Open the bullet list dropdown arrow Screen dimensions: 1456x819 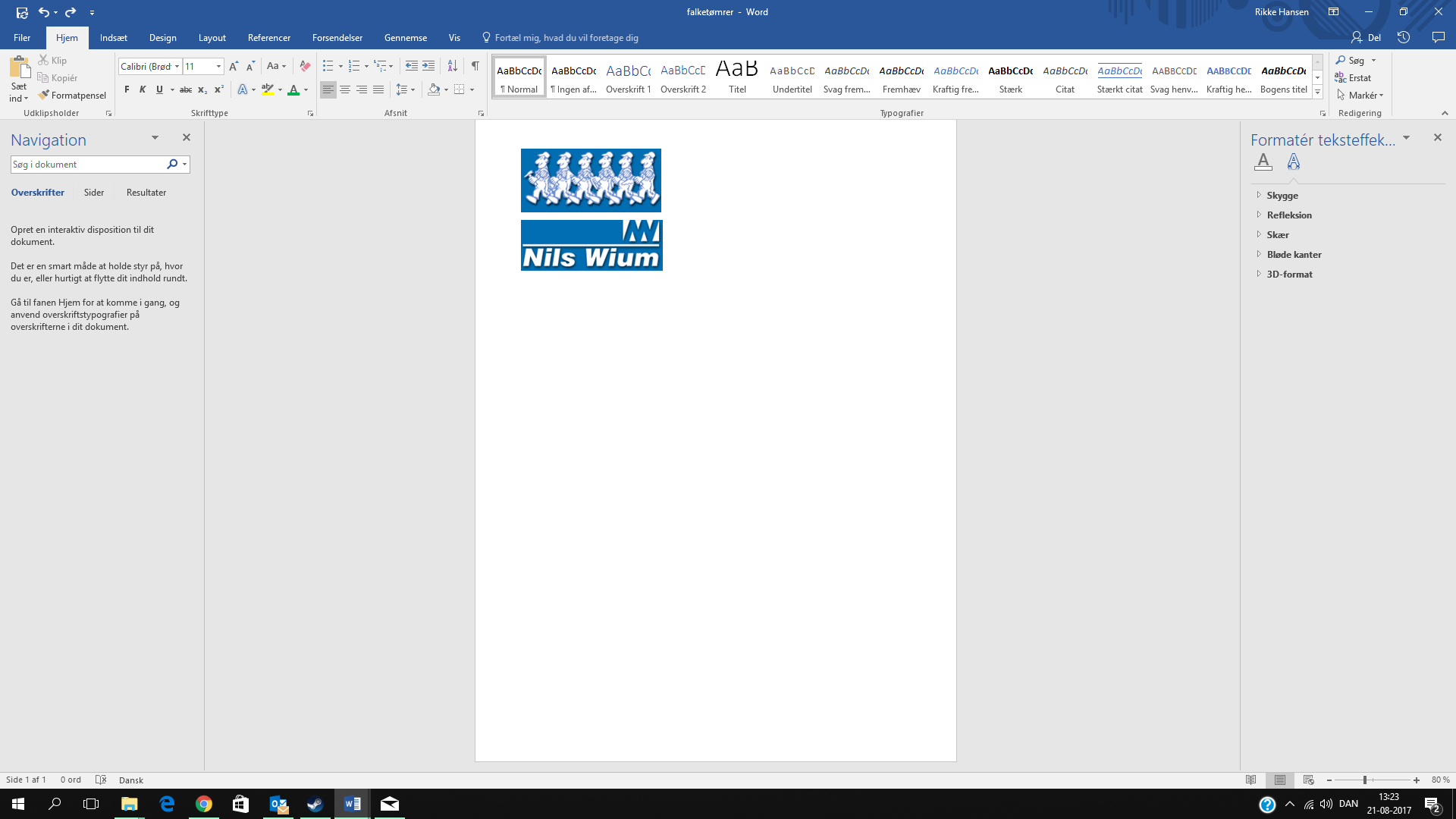[x=340, y=66]
